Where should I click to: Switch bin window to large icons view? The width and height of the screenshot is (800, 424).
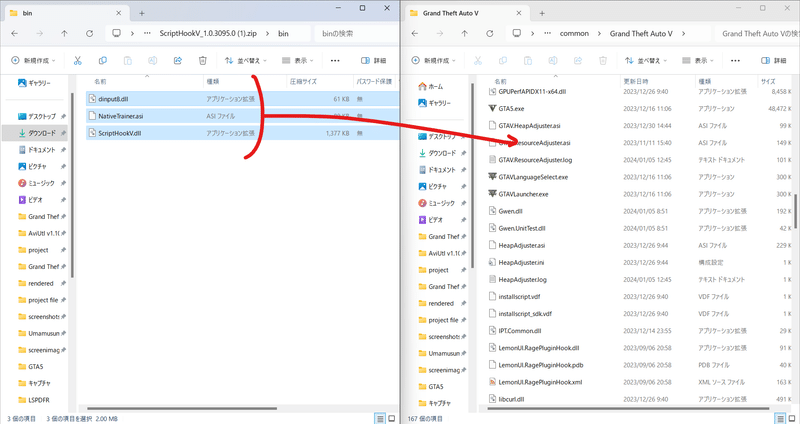pos(392,419)
